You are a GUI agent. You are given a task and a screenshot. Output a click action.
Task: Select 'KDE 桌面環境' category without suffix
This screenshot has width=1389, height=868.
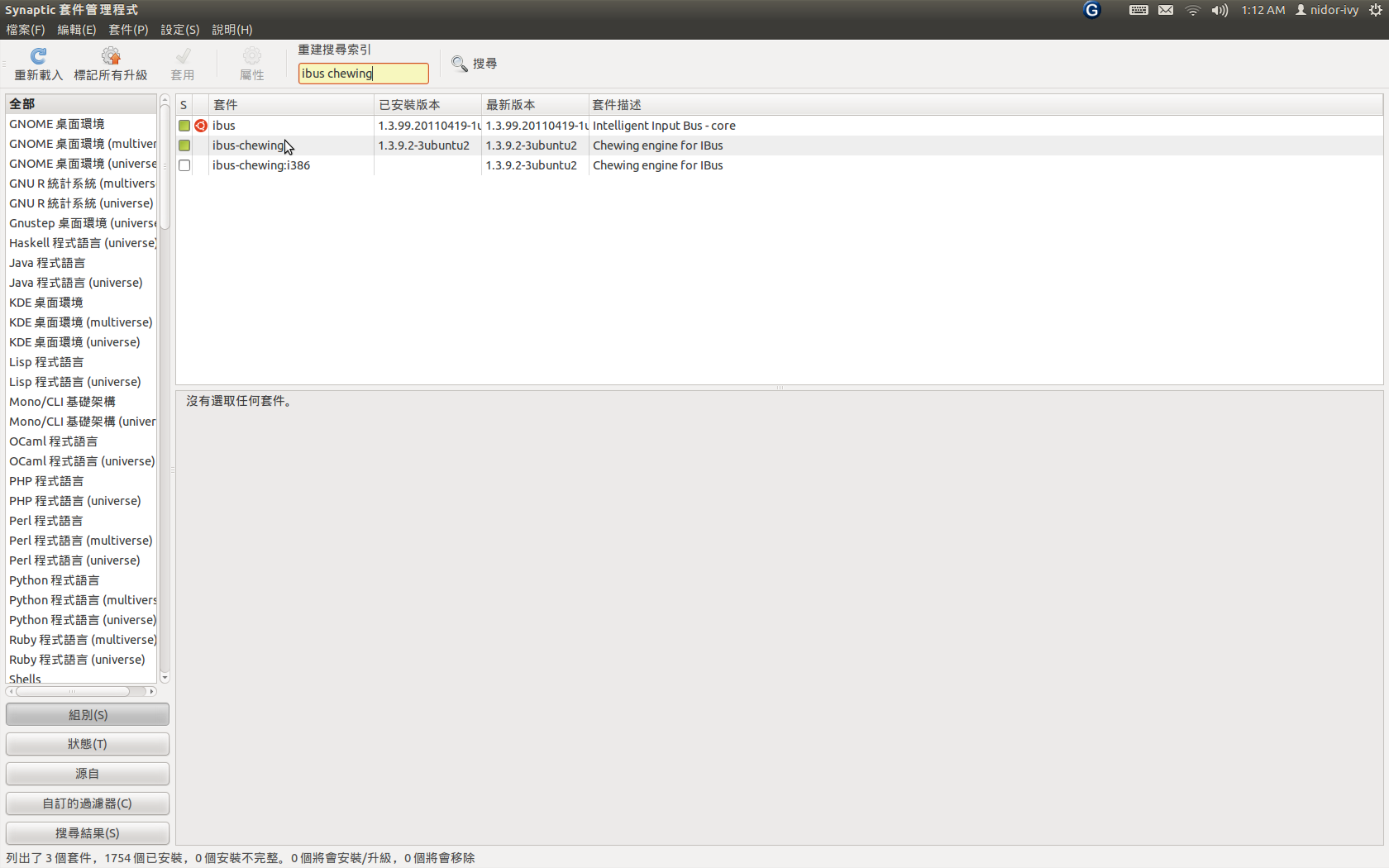[x=81, y=303]
